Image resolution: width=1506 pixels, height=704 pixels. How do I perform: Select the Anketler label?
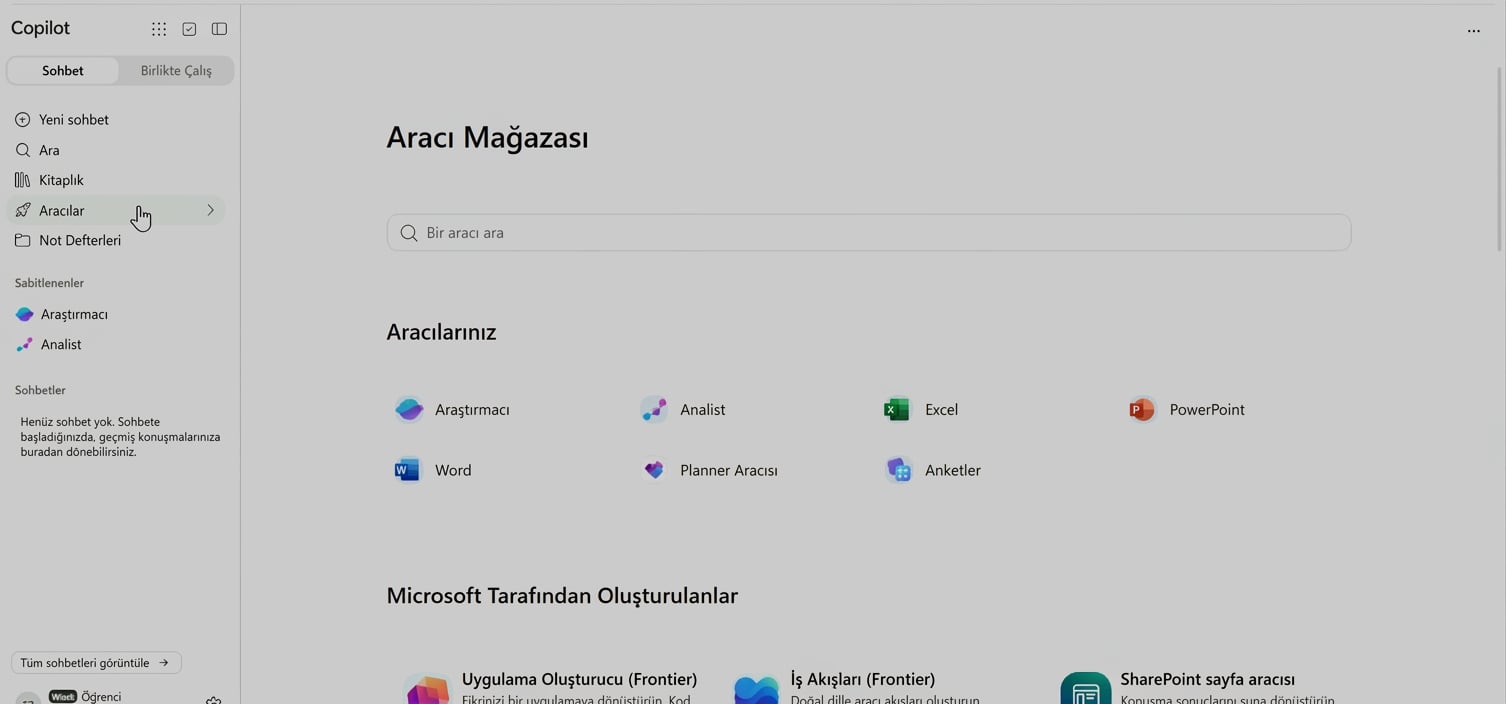click(953, 470)
